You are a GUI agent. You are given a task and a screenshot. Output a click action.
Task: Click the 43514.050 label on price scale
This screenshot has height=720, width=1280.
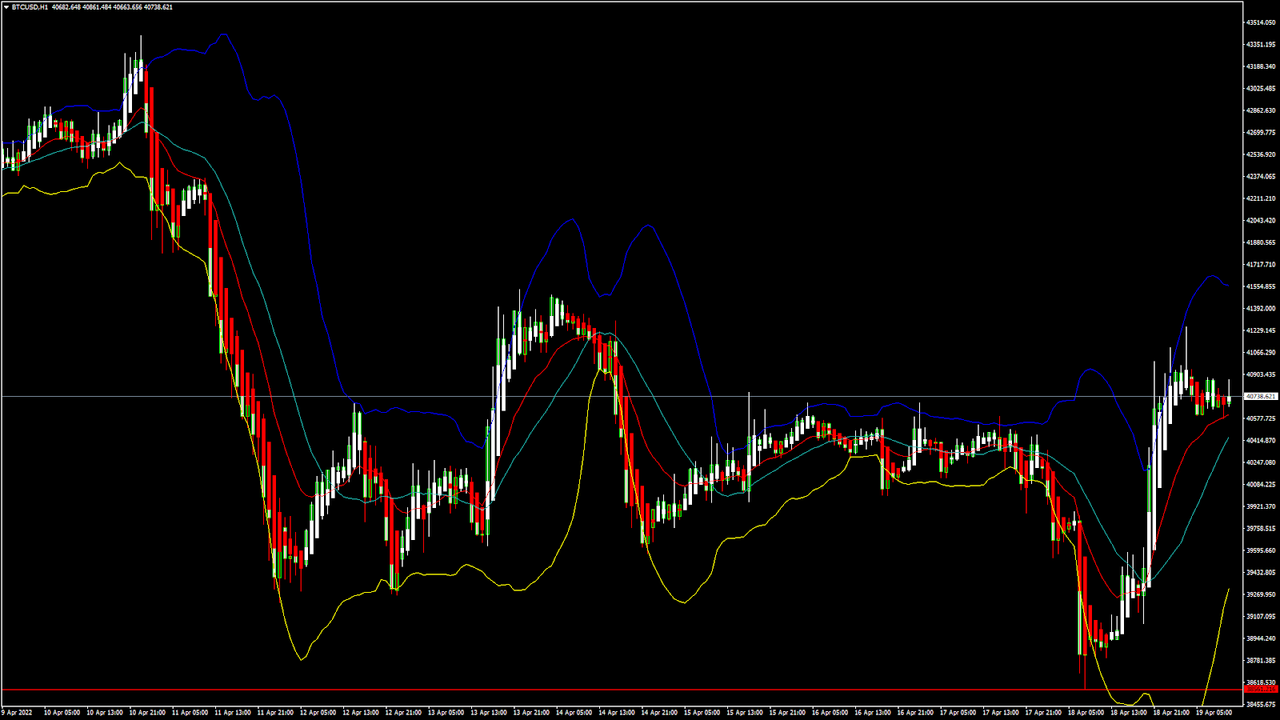click(1259, 22)
